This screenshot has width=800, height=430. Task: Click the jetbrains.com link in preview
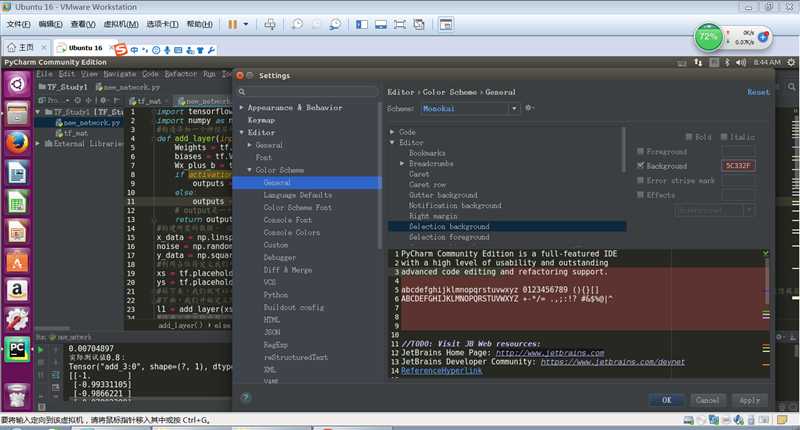point(550,353)
